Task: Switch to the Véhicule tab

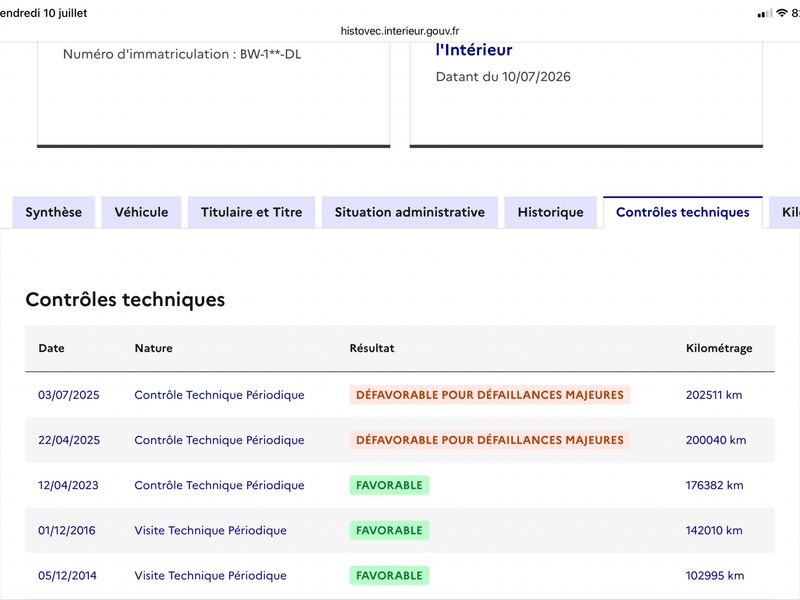Action: point(141,212)
